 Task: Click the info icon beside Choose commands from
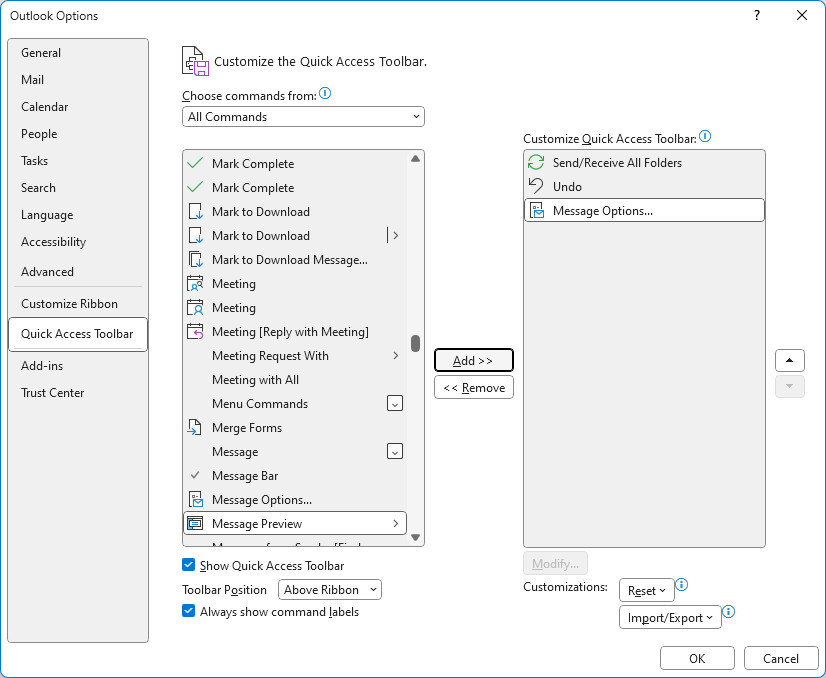pos(326,93)
